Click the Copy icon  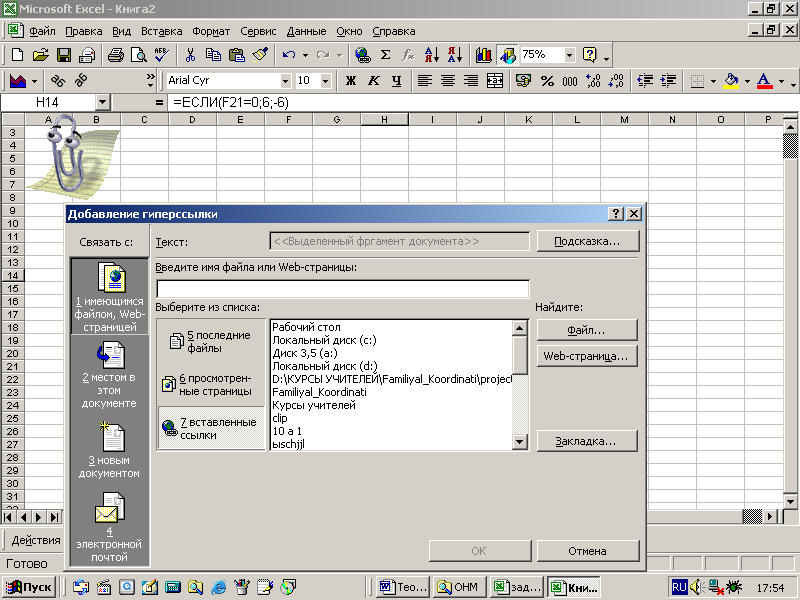pos(213,55)
